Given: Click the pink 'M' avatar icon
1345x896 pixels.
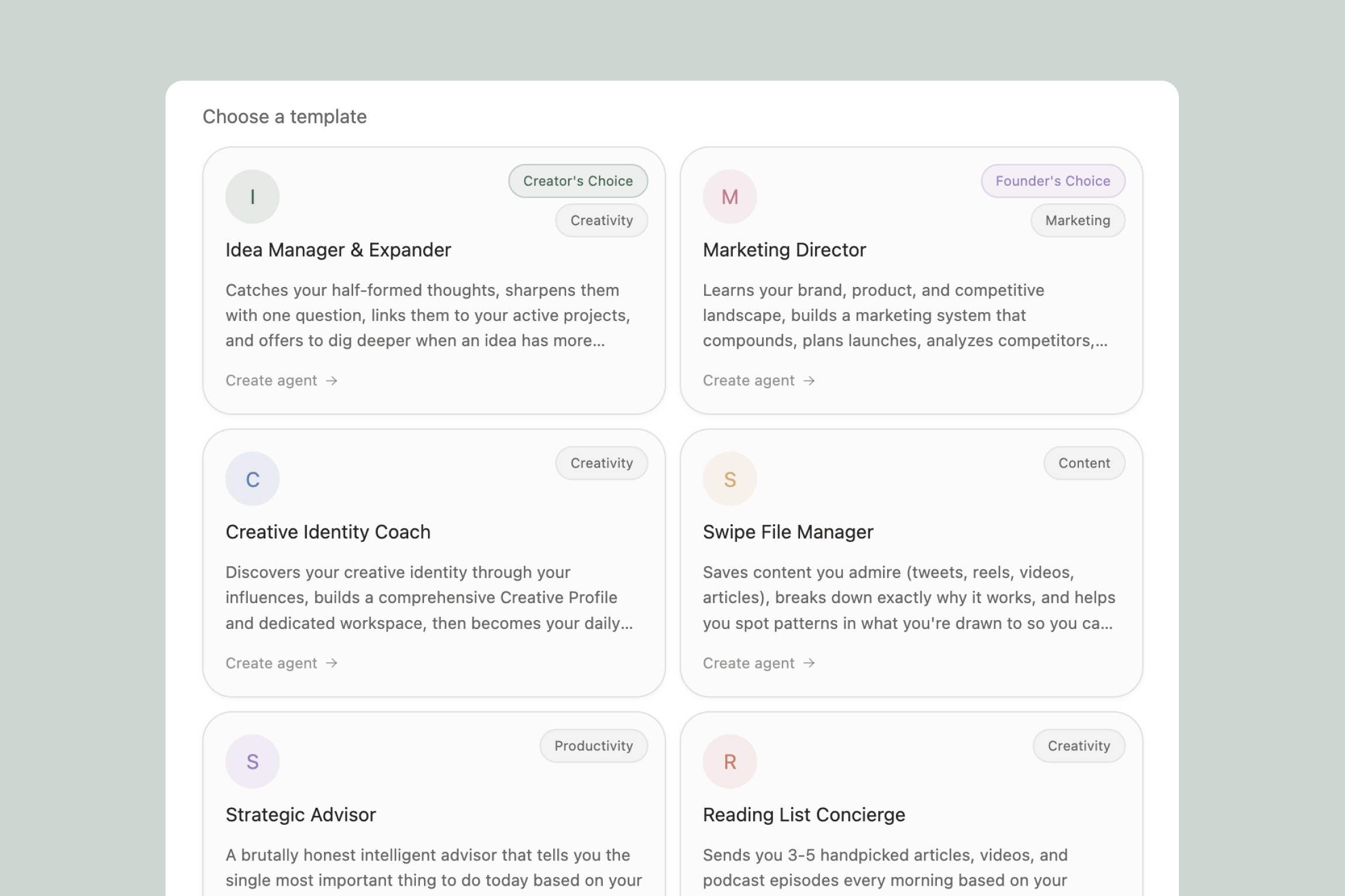Looking at the screenshot, I should 729,196.
